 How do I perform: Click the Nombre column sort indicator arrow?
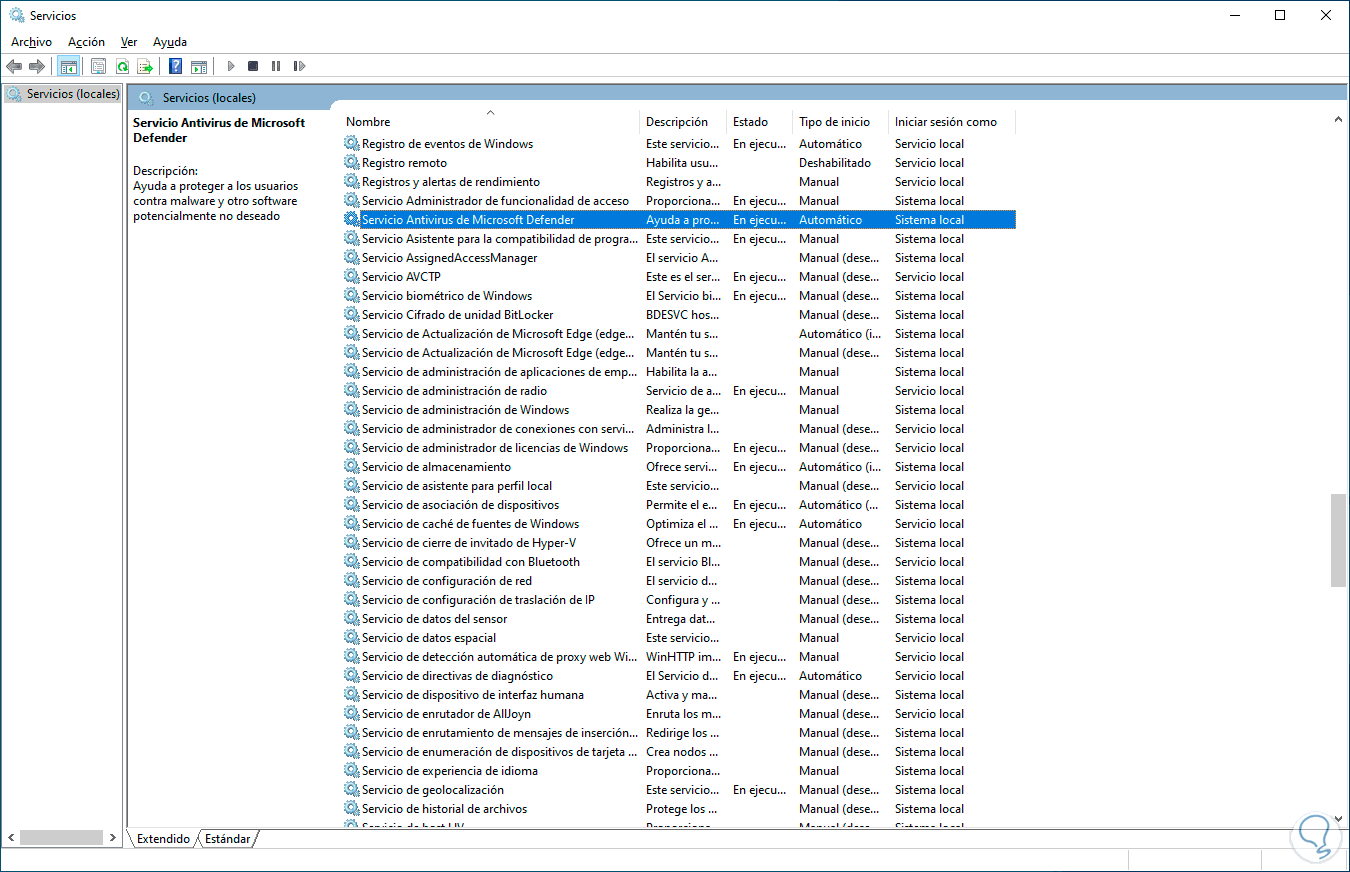(x=490, y=113)
